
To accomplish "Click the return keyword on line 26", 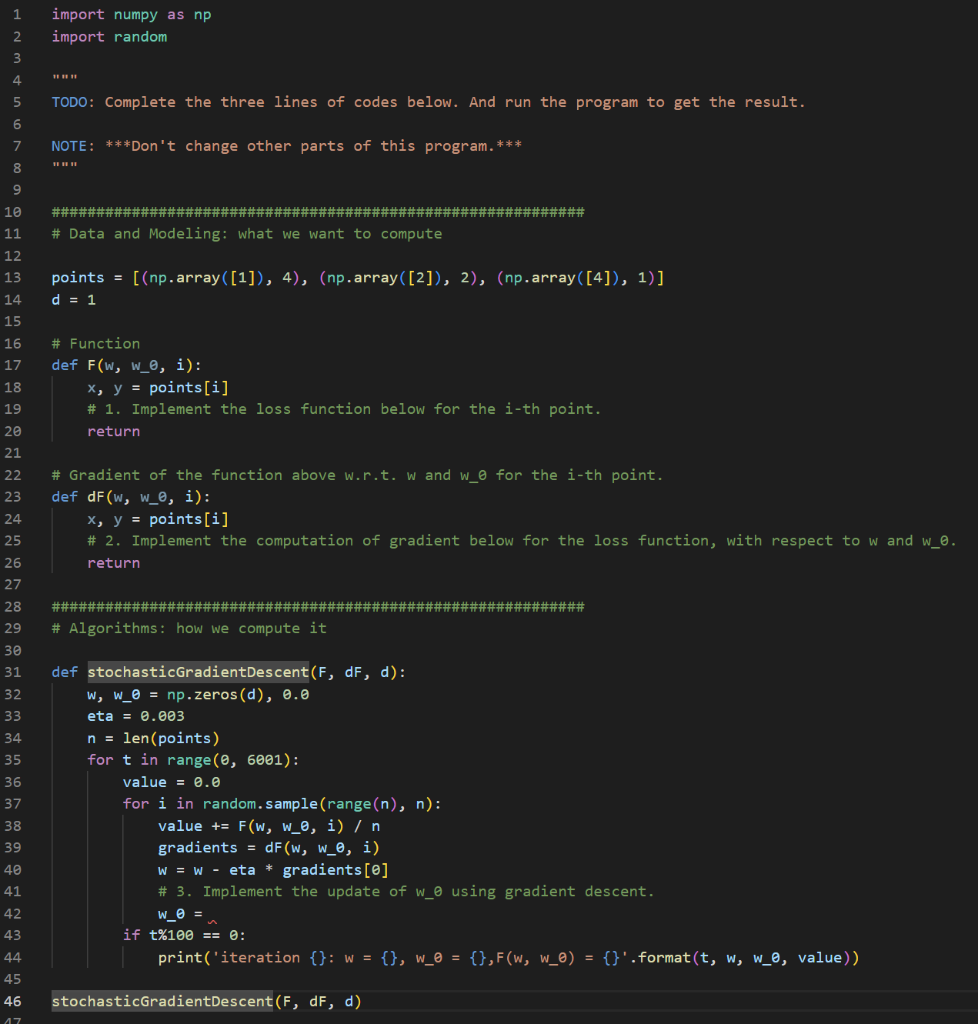I will (113, 562).
